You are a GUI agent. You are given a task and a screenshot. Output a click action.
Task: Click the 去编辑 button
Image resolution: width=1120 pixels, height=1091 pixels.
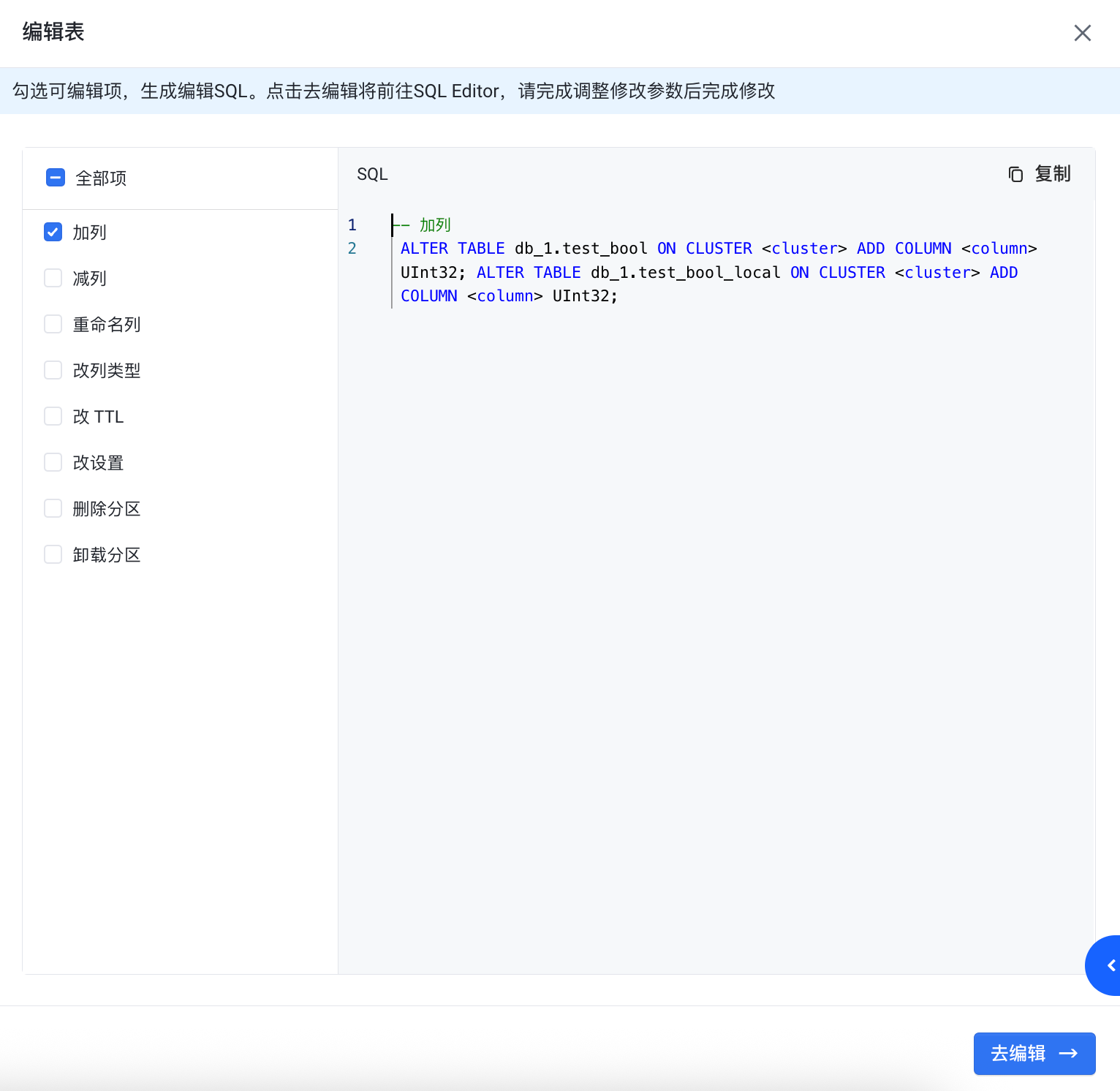point(1034,1053)
